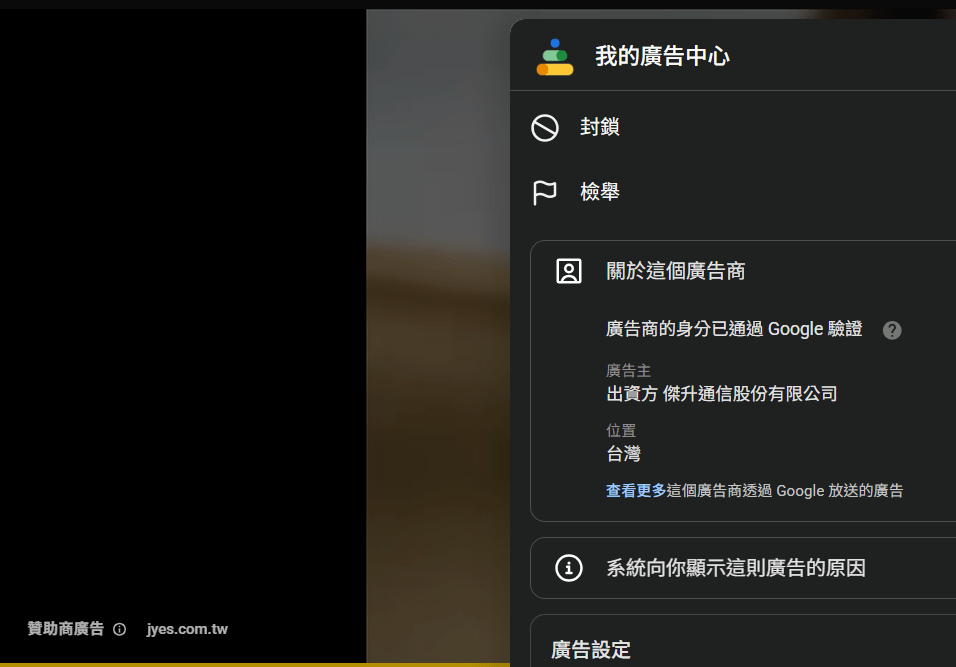Click the info icon next to 贊助商廣告
Screen dimensions: 956x667
tap(120, 629)
